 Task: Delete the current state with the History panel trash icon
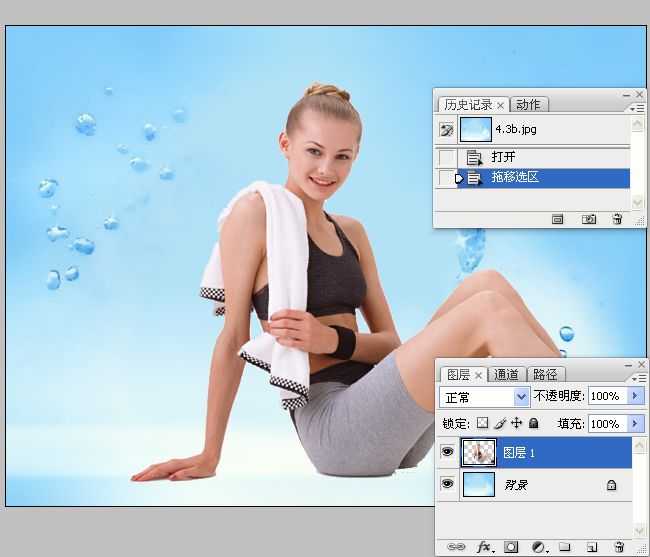click(x=617, y=218)
